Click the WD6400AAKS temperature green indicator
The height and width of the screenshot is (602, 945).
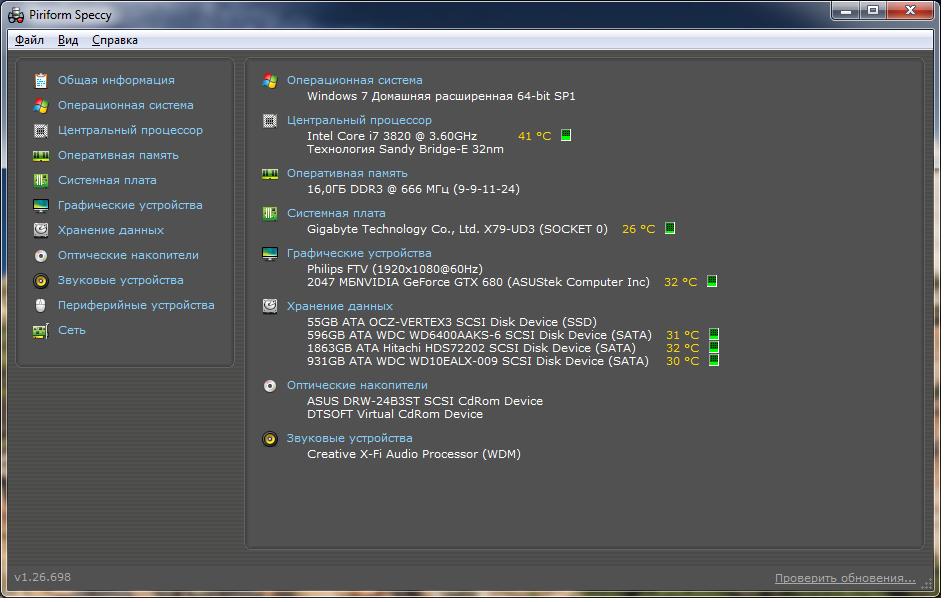[x=714, y=334]
